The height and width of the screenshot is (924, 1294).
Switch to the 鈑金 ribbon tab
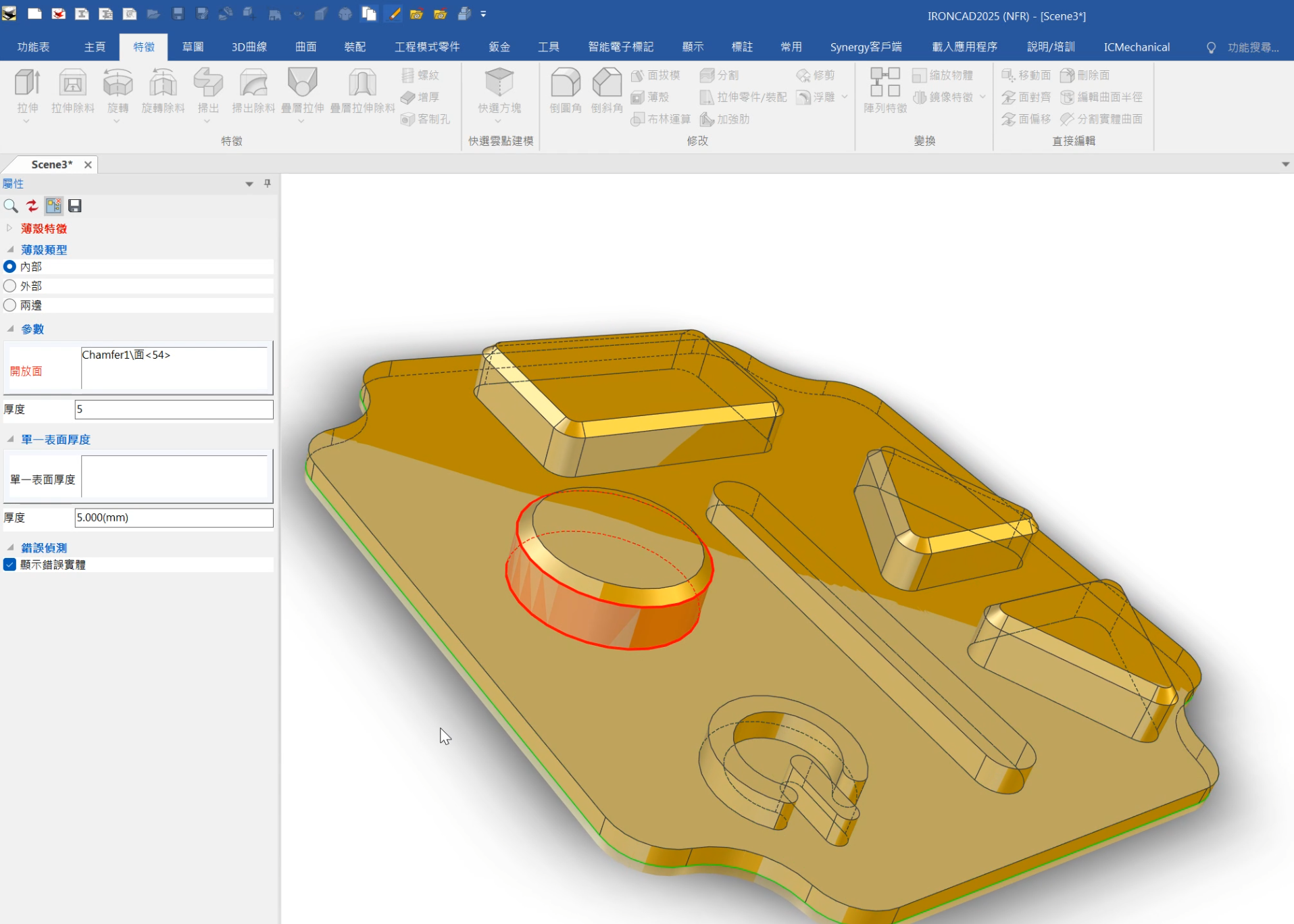tap(499, 47)
